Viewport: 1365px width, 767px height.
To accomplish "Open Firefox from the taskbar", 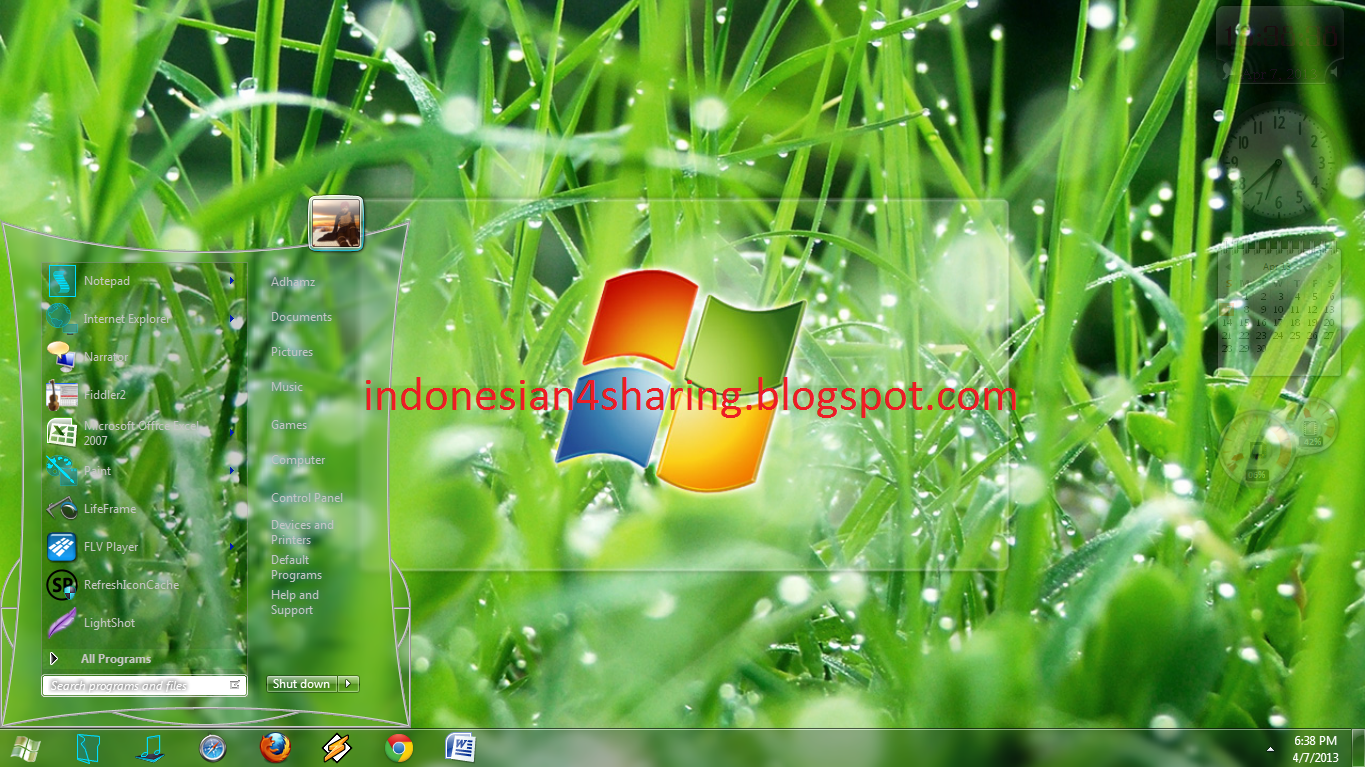I will (274, 748).
